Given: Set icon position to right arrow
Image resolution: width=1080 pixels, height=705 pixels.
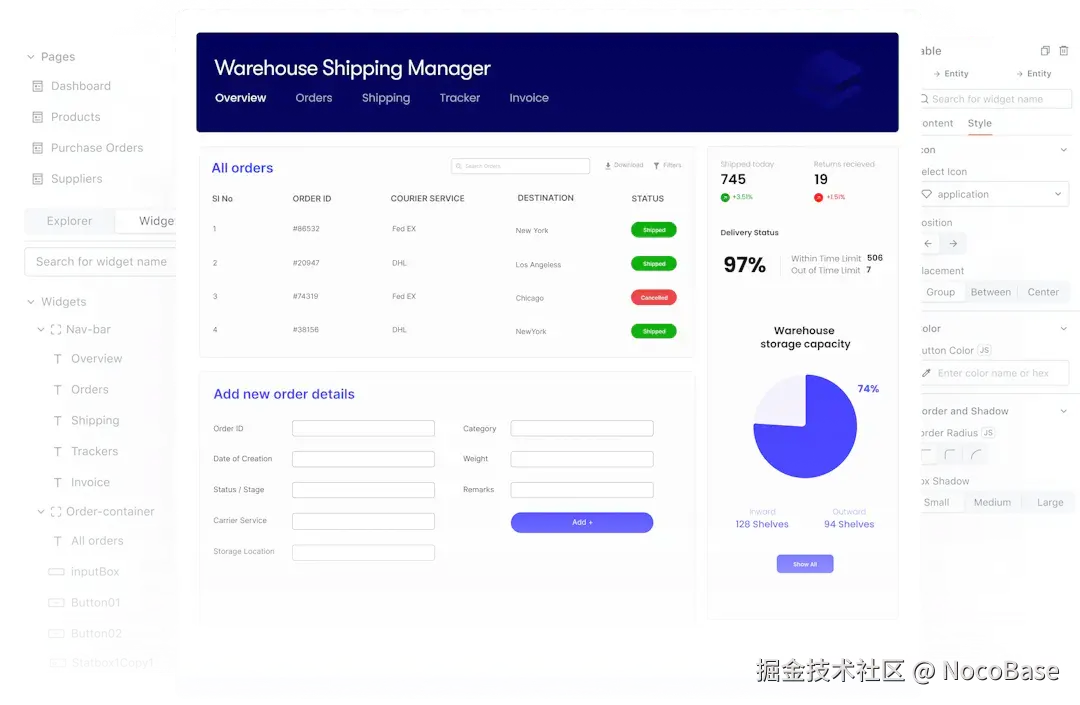Looking at the screenshot, I should (953, 244).
